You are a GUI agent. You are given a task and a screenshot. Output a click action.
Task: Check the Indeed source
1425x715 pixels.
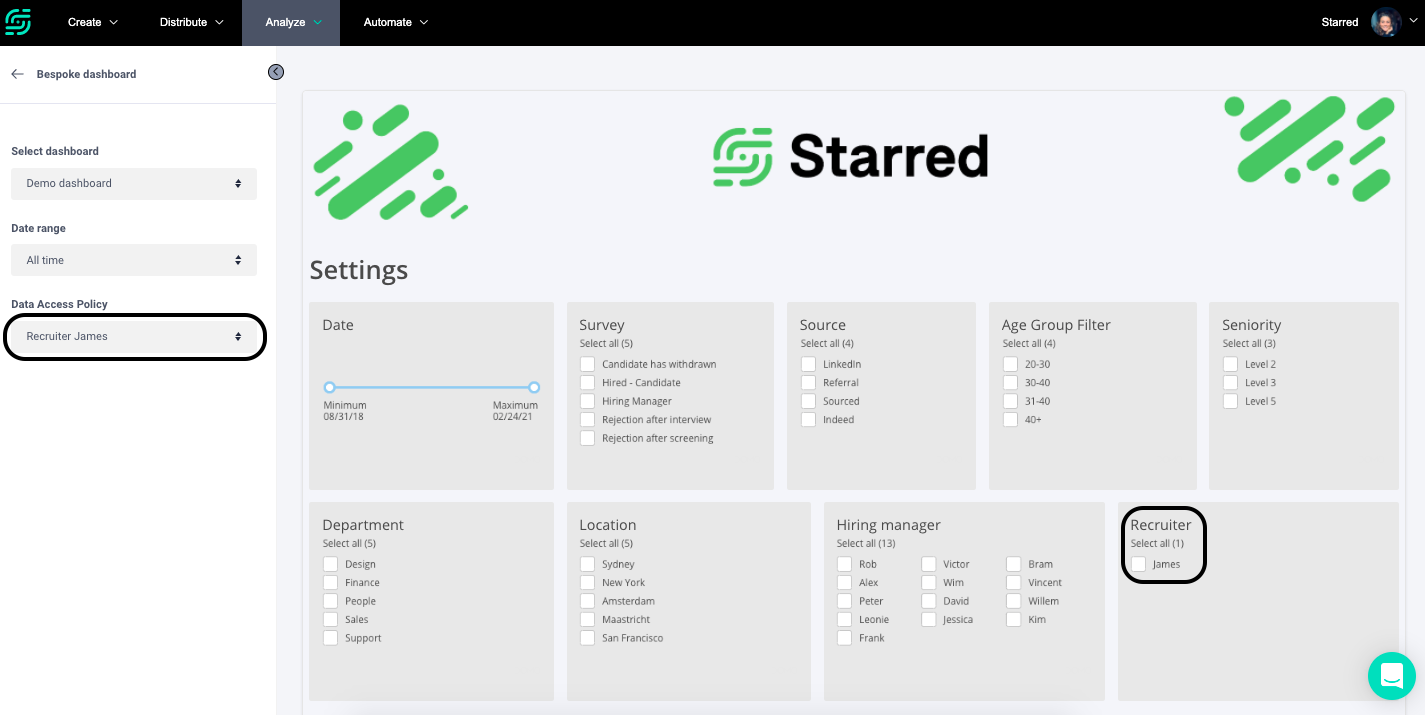pyautogui.click(x=808, y=420)
